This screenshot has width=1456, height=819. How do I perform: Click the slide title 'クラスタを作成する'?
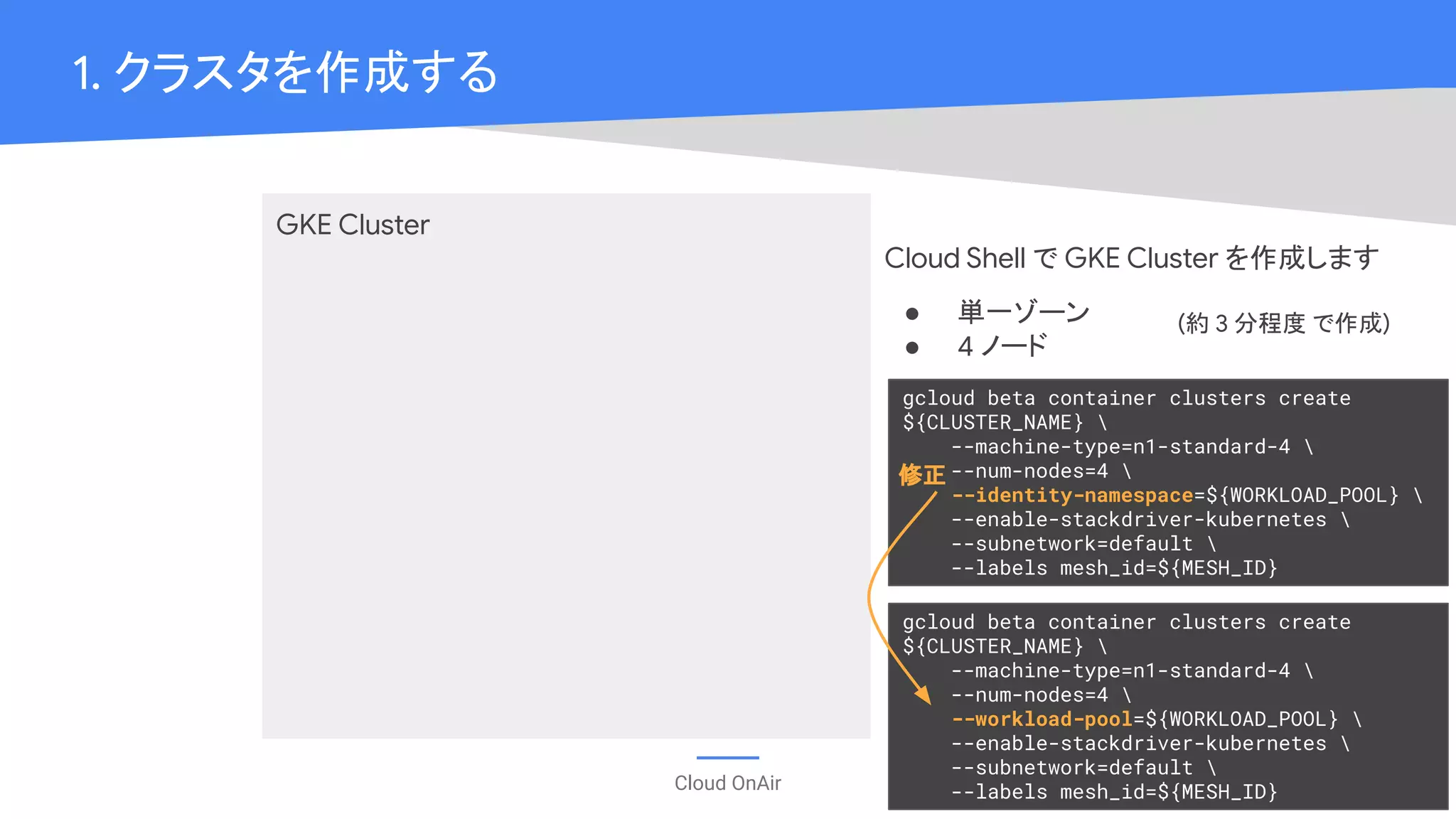pos(306,73)
